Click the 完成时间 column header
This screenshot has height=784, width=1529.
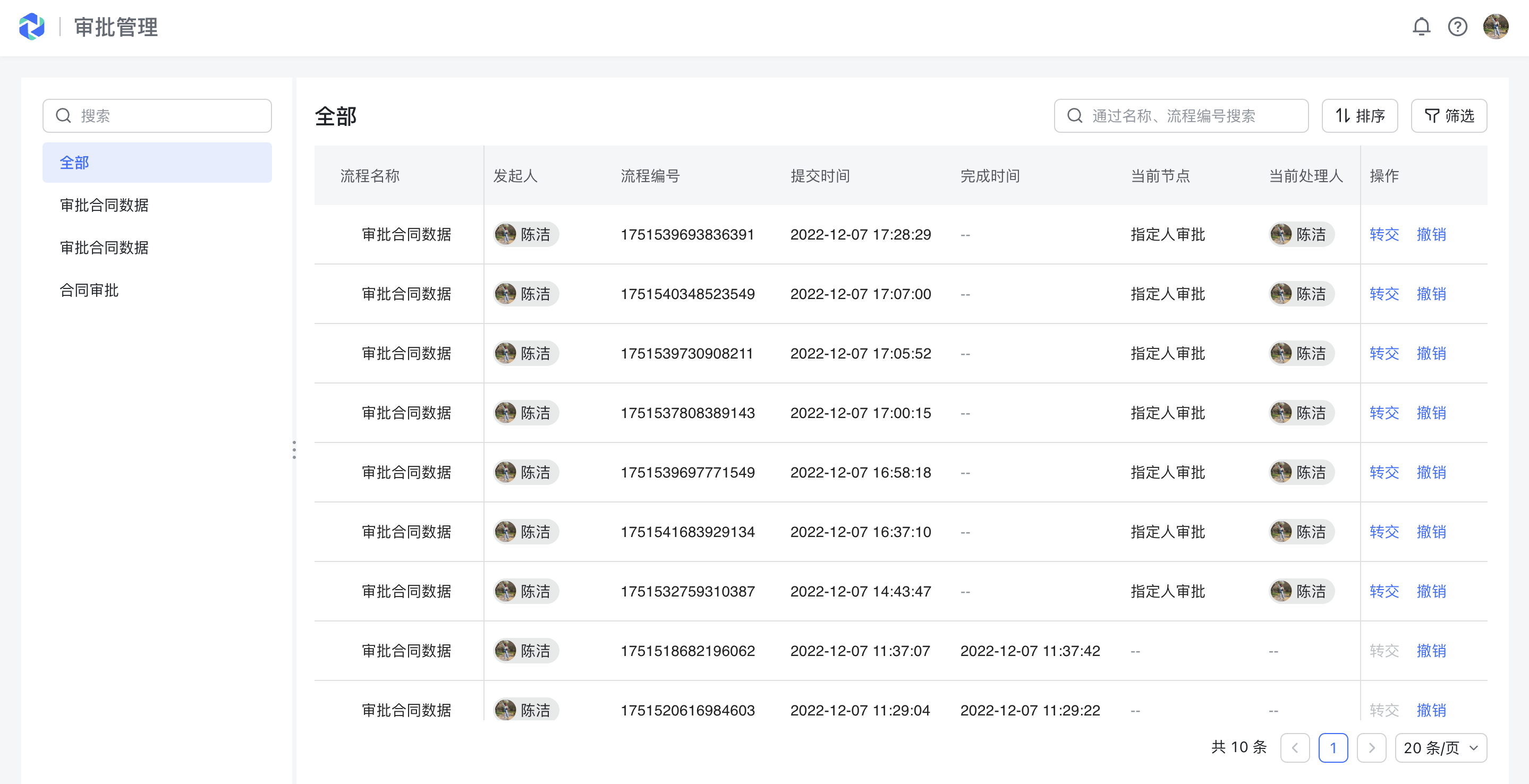tap(990, 176)
